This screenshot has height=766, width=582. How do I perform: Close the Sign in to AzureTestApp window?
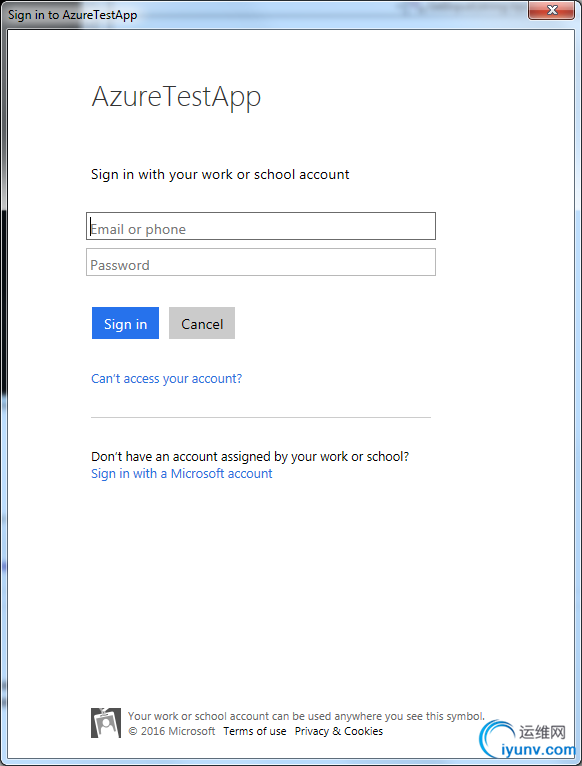pyautogui.click(x=551, y=10)
